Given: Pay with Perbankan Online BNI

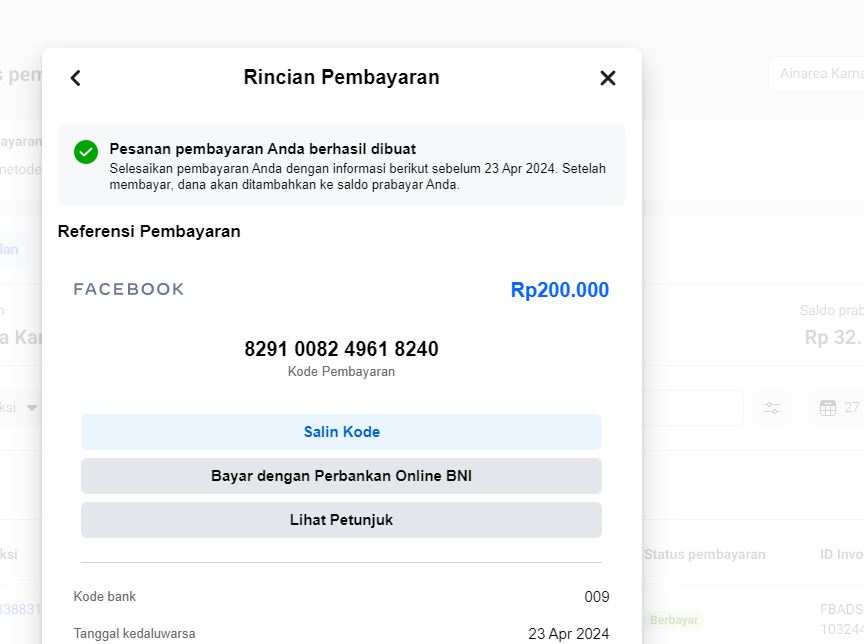Looking at the screenshot, I should click(x=341, y=476).
